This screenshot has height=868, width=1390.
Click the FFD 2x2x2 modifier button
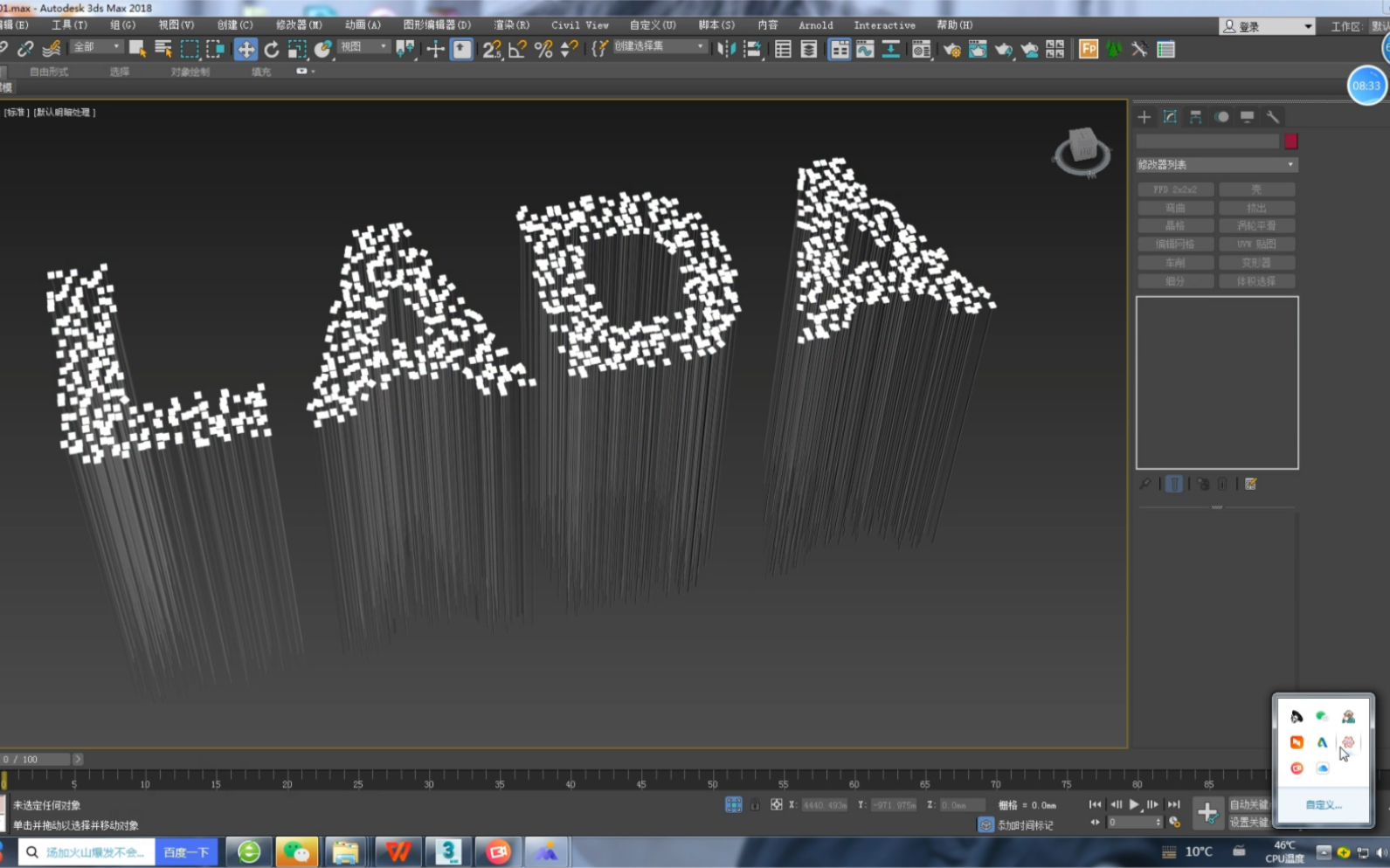pyautogui.click(x=1175, y=189)
